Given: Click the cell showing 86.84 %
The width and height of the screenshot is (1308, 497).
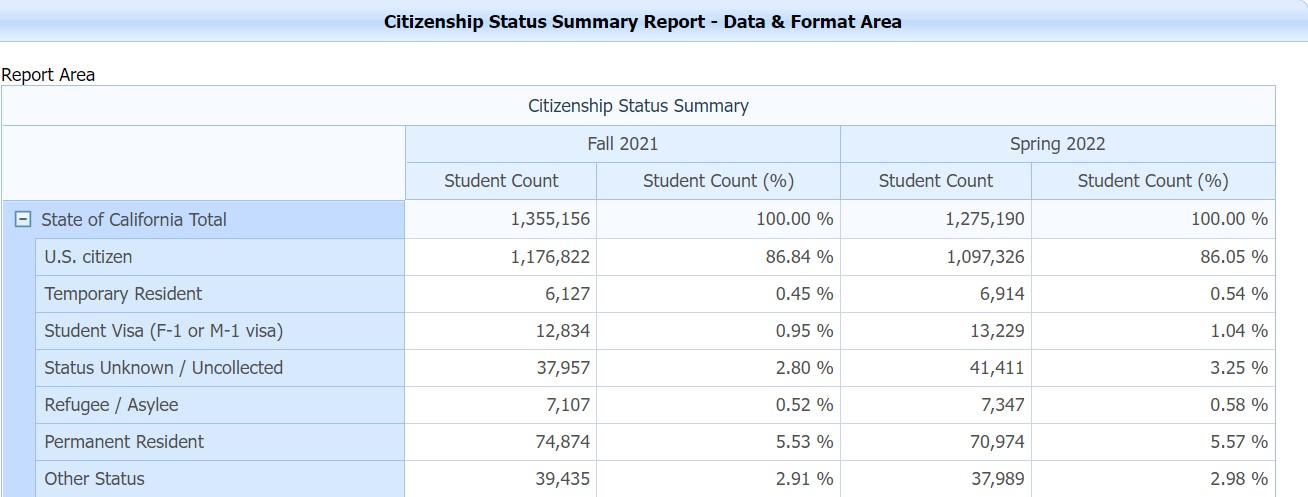Looking at the screenshot, I should click(x=718, y=257).
